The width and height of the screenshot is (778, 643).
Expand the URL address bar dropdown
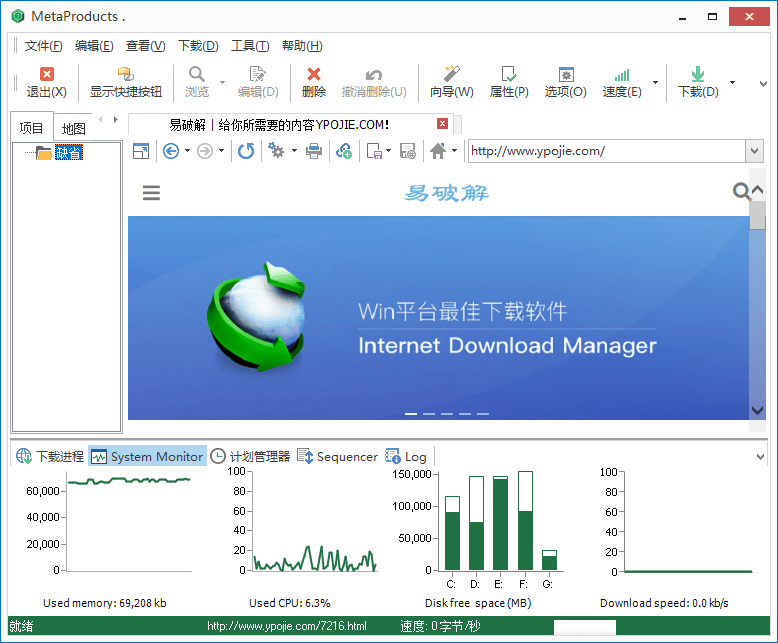pyautogui.click(x=754, y=151)
